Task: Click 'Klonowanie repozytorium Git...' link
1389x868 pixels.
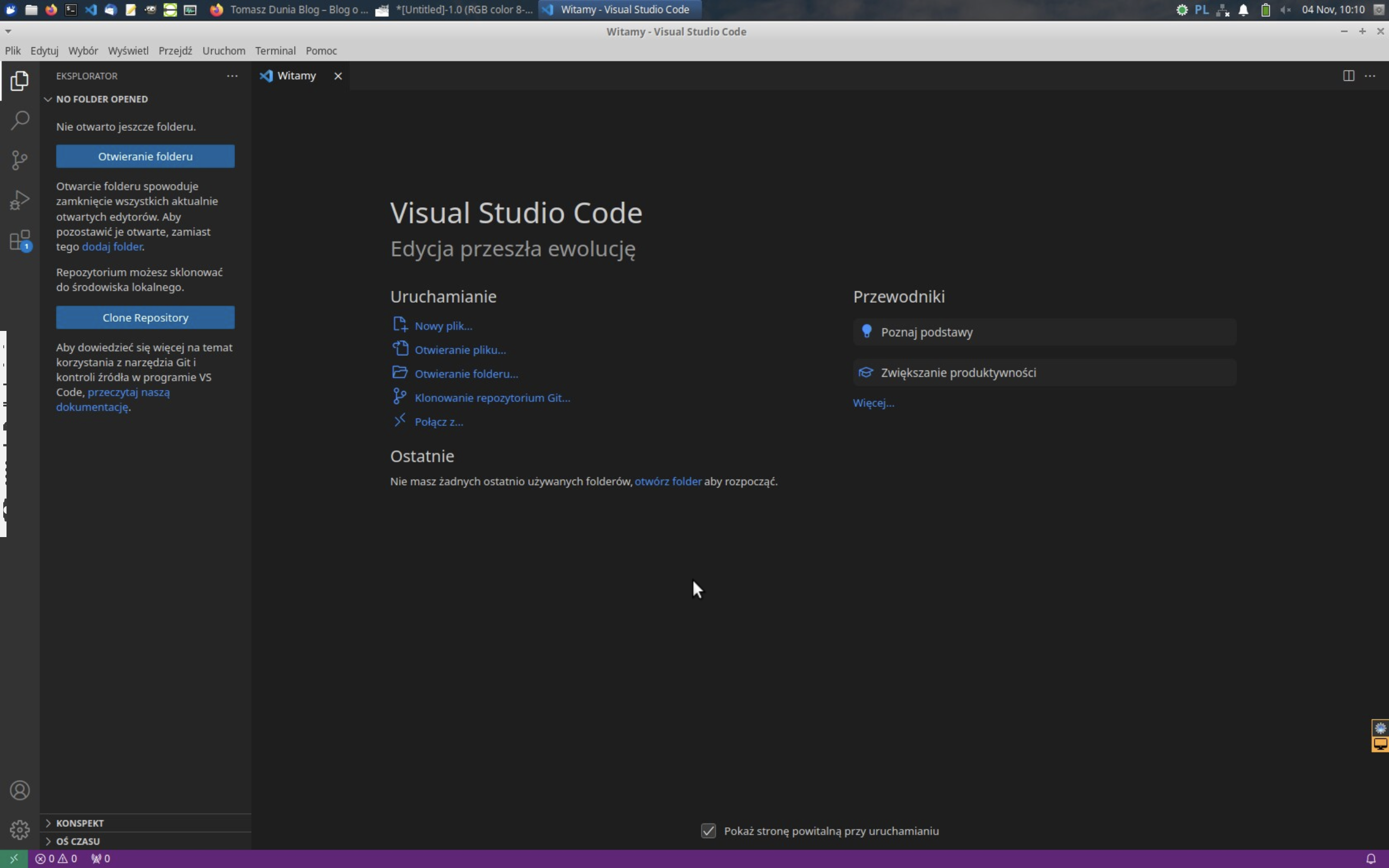Action: pos(492,398)
